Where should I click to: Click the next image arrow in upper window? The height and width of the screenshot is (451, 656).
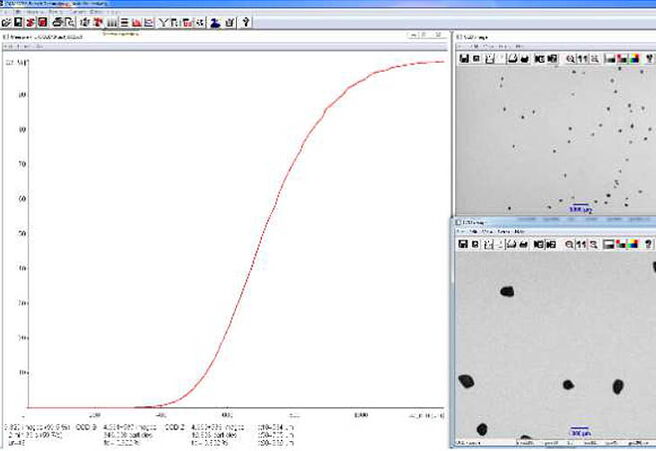[552, 59]
